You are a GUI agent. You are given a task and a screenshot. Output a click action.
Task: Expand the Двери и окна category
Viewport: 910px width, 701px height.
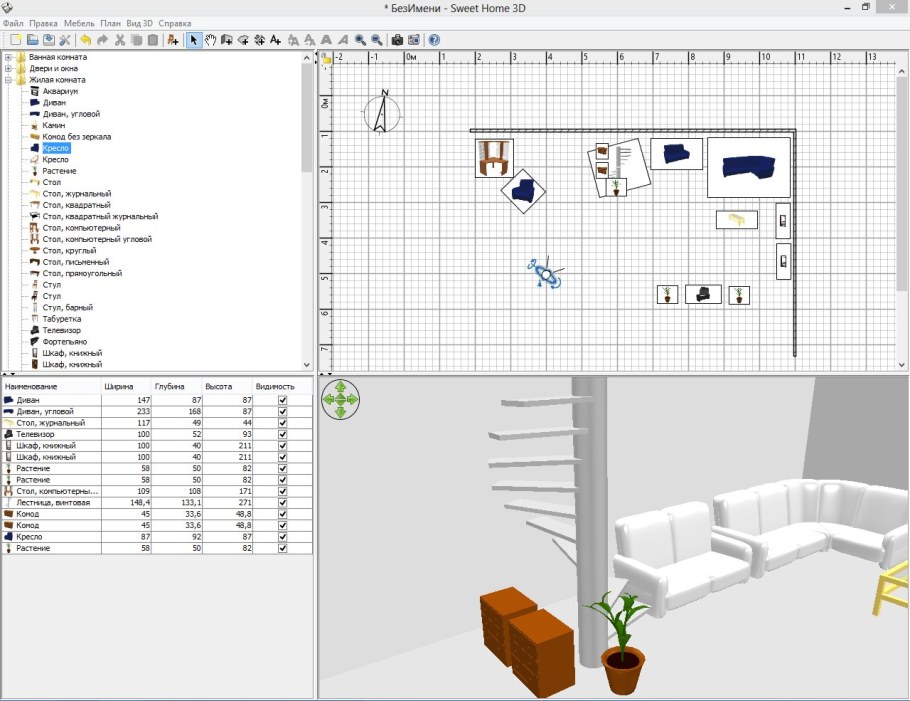tap(9, 68)
